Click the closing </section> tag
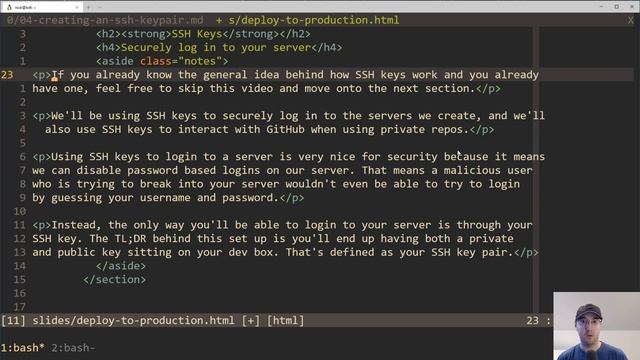Viewport: 640px width, 360px height. tap(114, 280)
